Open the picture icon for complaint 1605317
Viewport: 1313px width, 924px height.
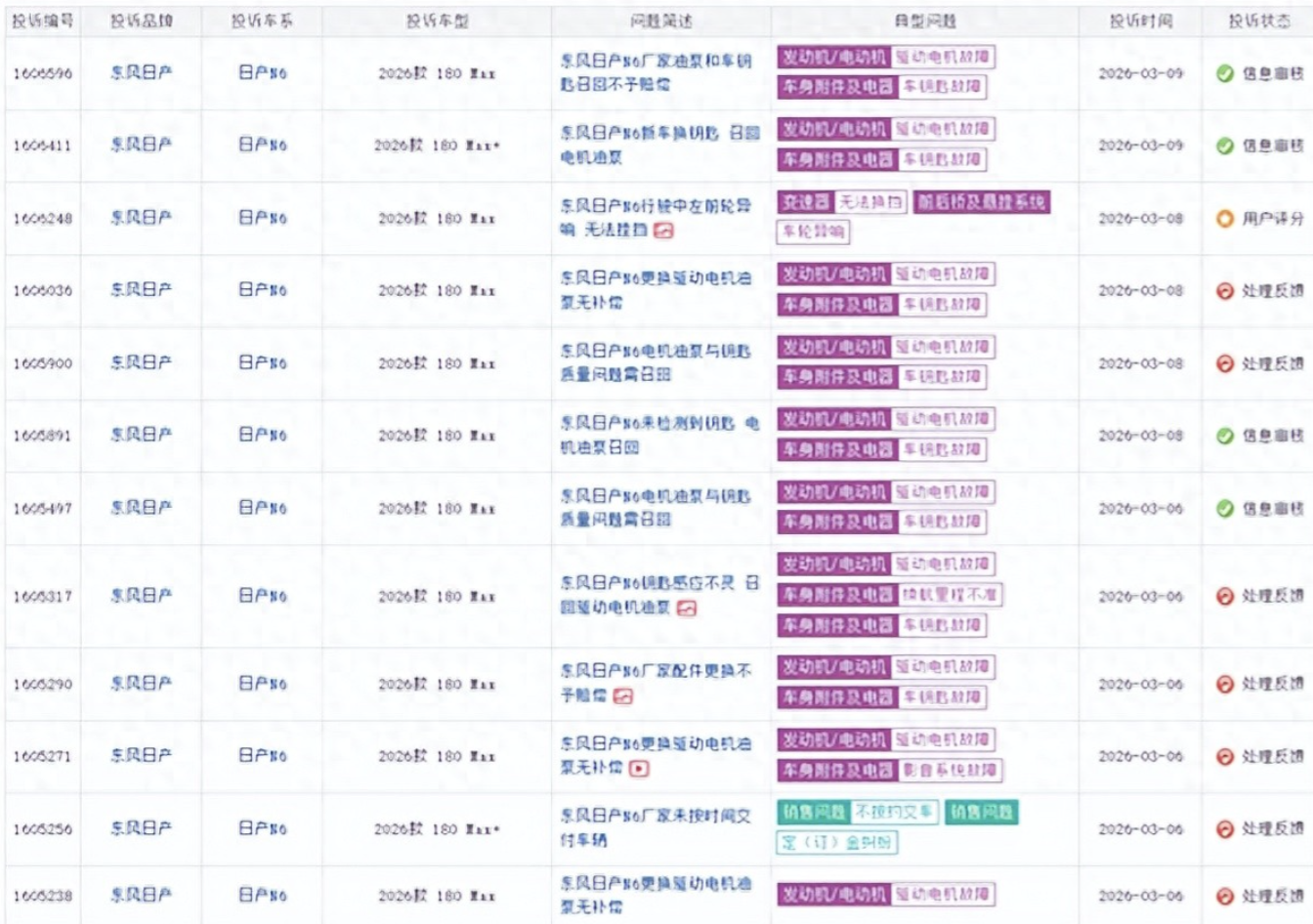(687, 609)
